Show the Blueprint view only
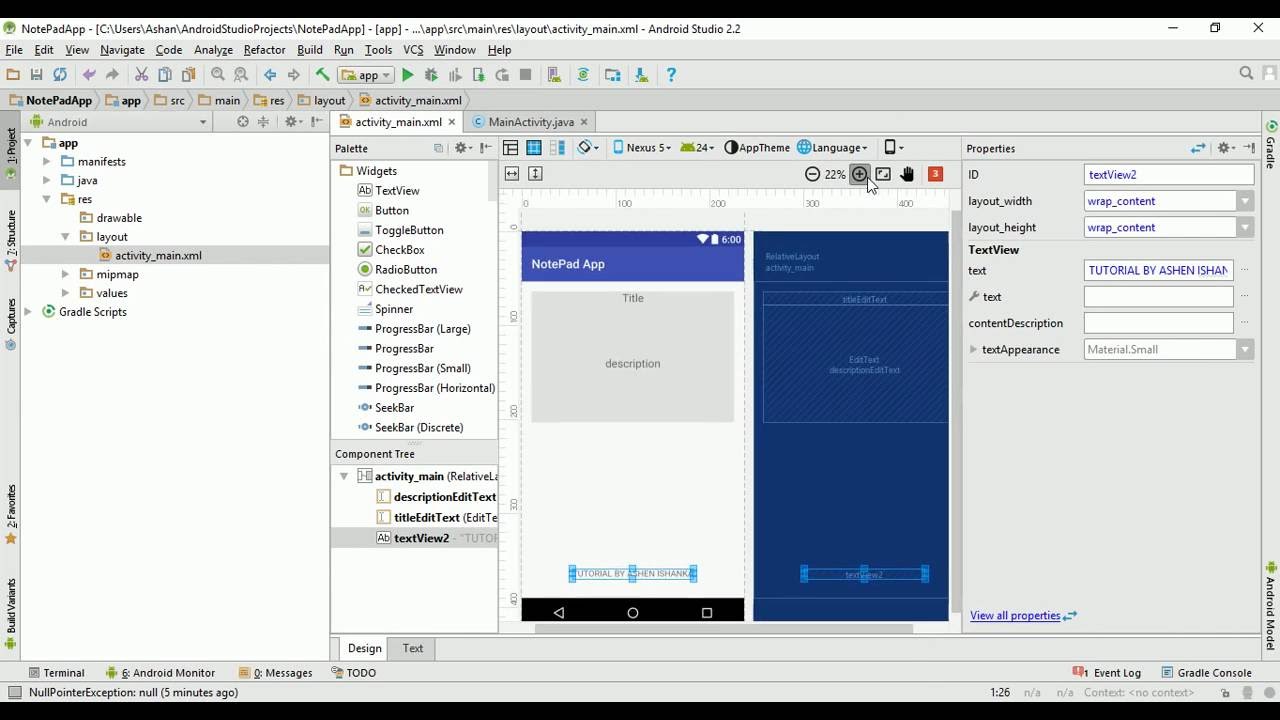This screenshot has height=720, width=1280. coord(534,148)
